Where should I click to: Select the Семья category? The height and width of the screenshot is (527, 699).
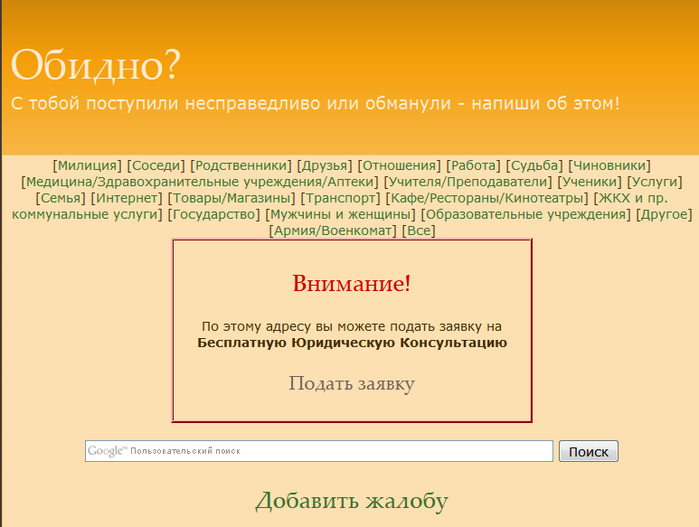tap(60, 198)
